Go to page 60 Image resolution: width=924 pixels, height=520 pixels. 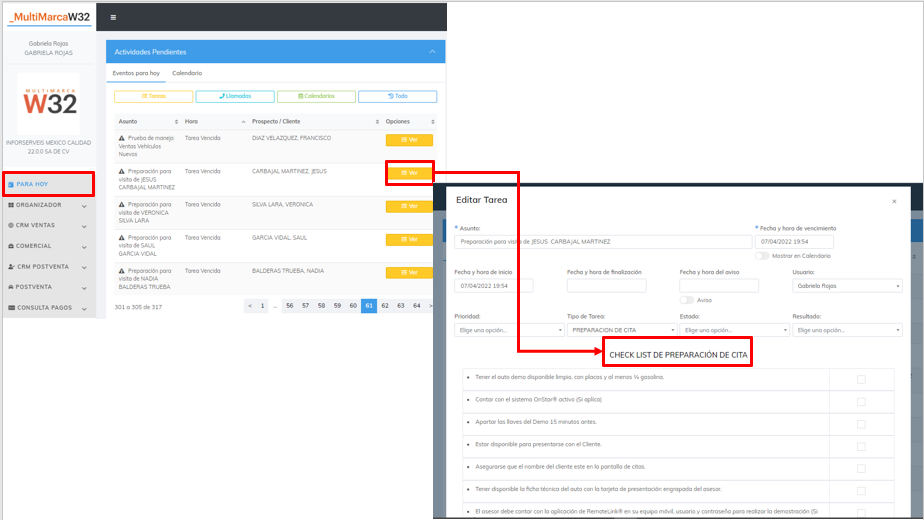(353, 306)
